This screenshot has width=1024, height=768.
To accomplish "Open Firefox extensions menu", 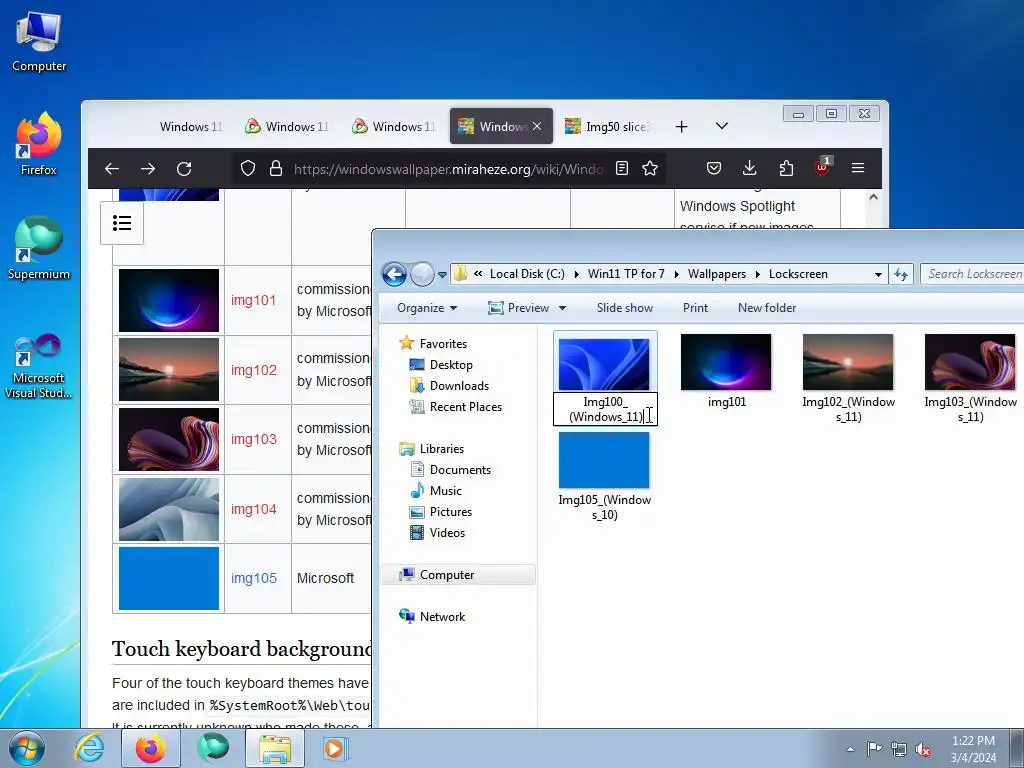I will [x=786, y=168].
